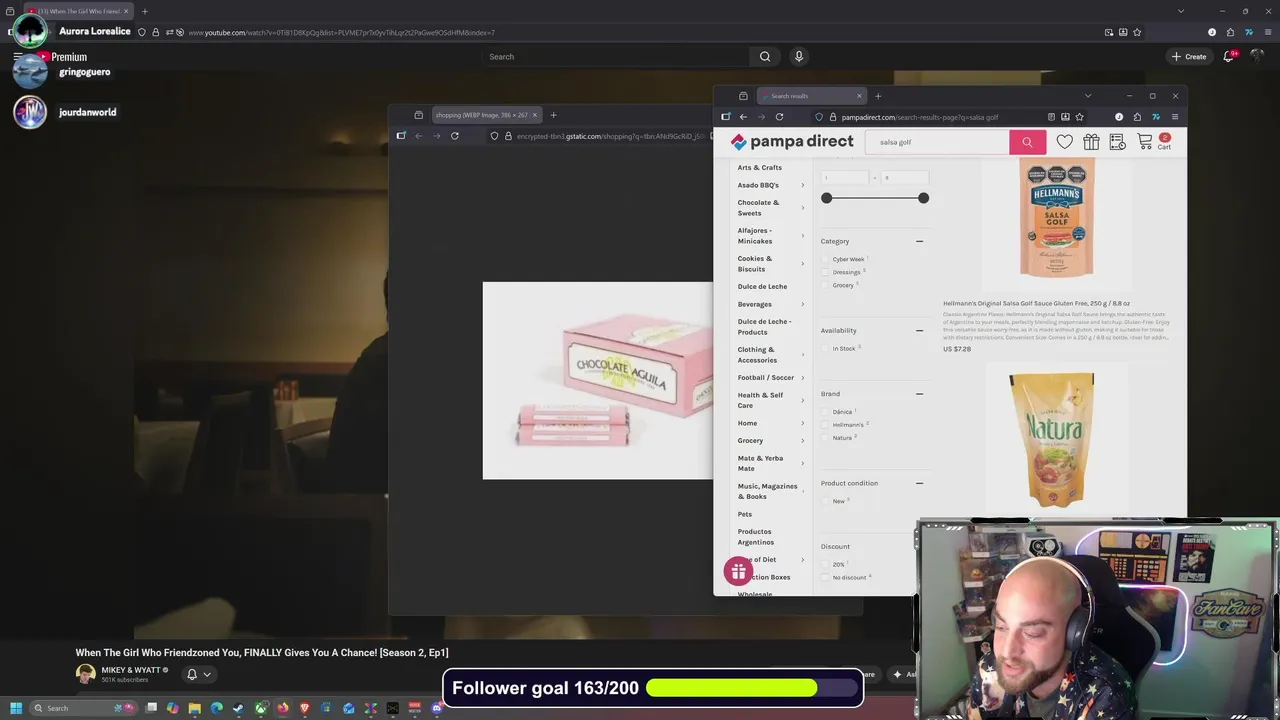Expand the Asado BBQ's category arrow
This screenshot has width=1280, height=720.
tap(802, 185)
